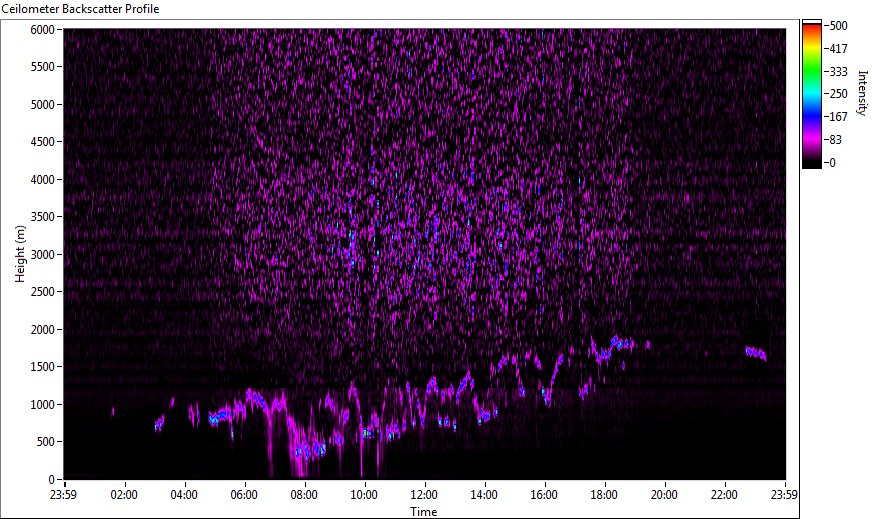872x519 pixels.
Task: Click the Time axis label
Action: 424,512
